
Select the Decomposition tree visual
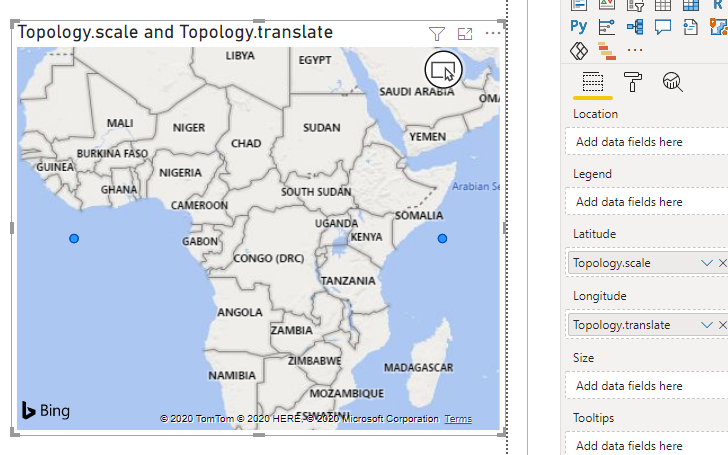click(x=635, y=27)
